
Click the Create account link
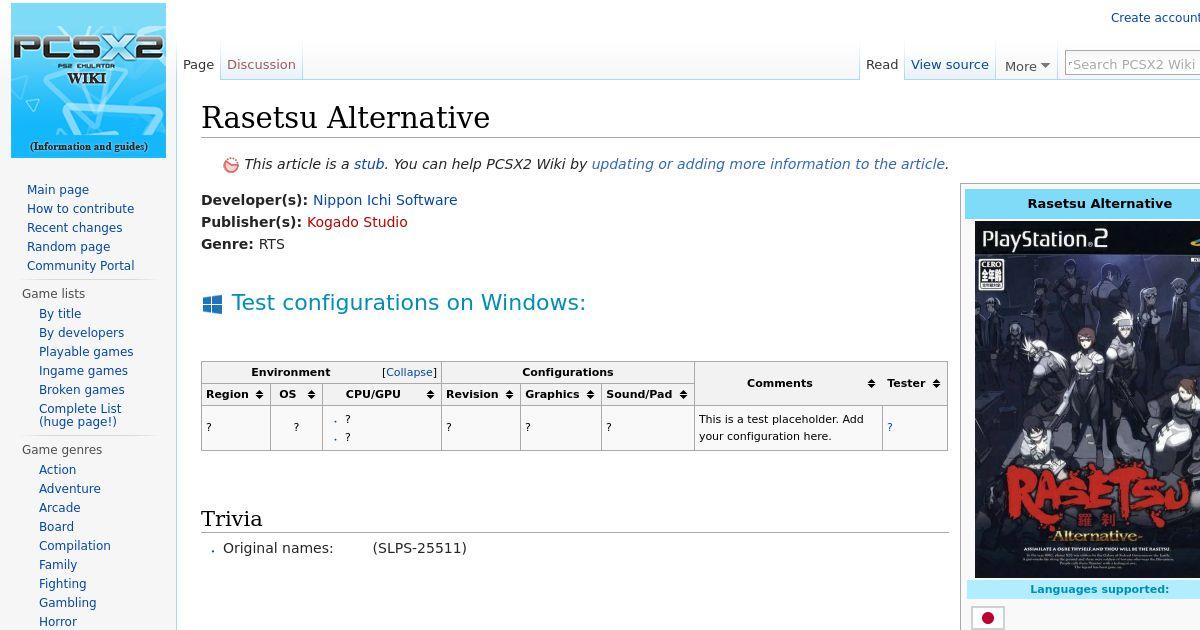pyautogui.click(x=1155, y=18)
